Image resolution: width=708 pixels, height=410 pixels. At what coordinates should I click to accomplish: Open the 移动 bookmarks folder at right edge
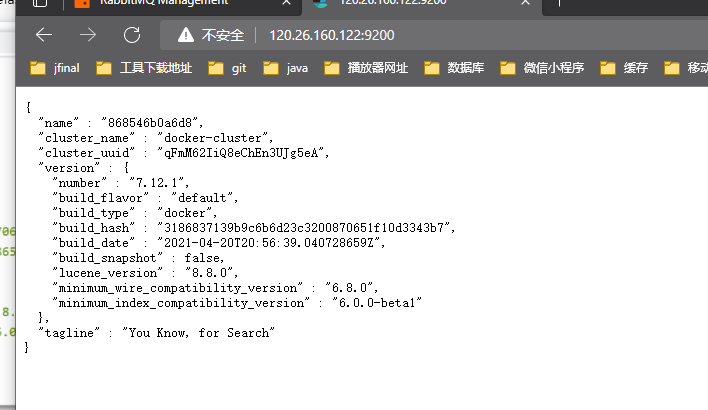(x=685, y=68)
